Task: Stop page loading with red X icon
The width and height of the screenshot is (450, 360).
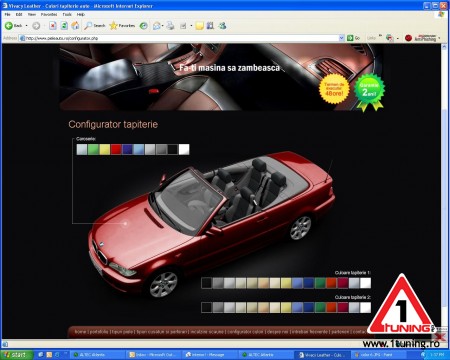Action: point(53,26)
